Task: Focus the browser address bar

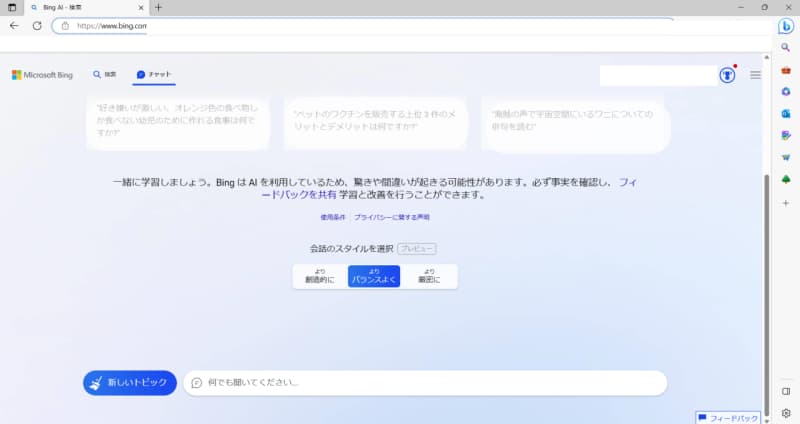Action: tap(363, 26)
